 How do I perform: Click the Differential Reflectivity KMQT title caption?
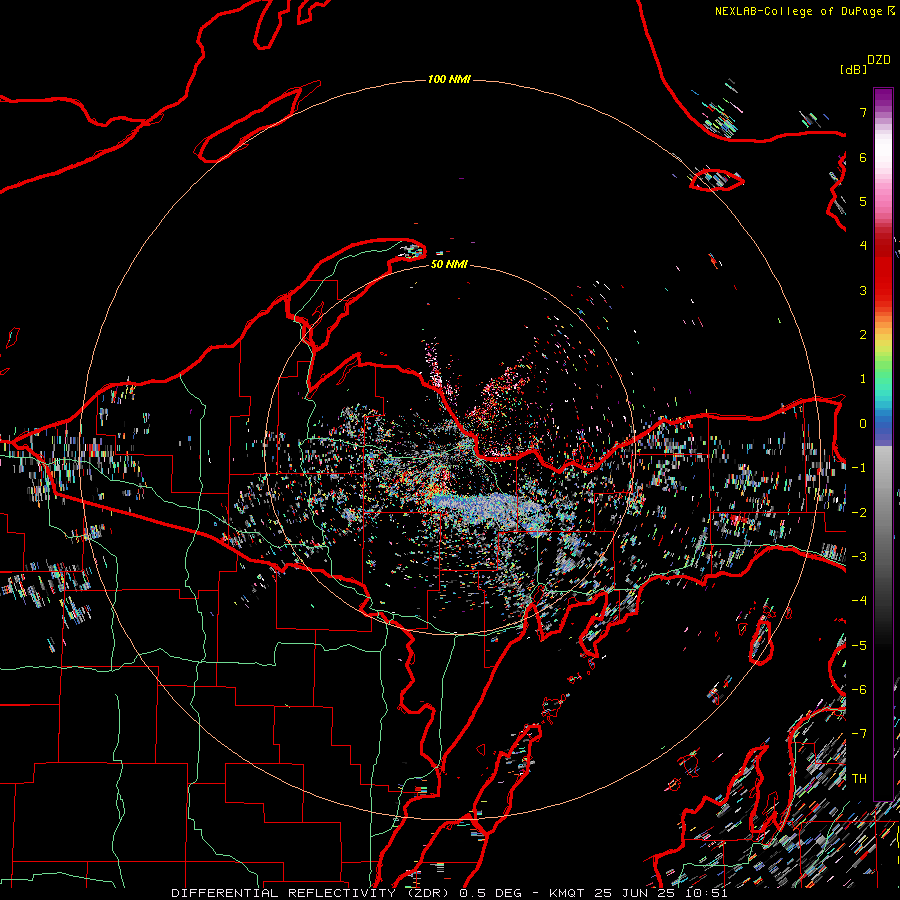(x=449, y=893)
